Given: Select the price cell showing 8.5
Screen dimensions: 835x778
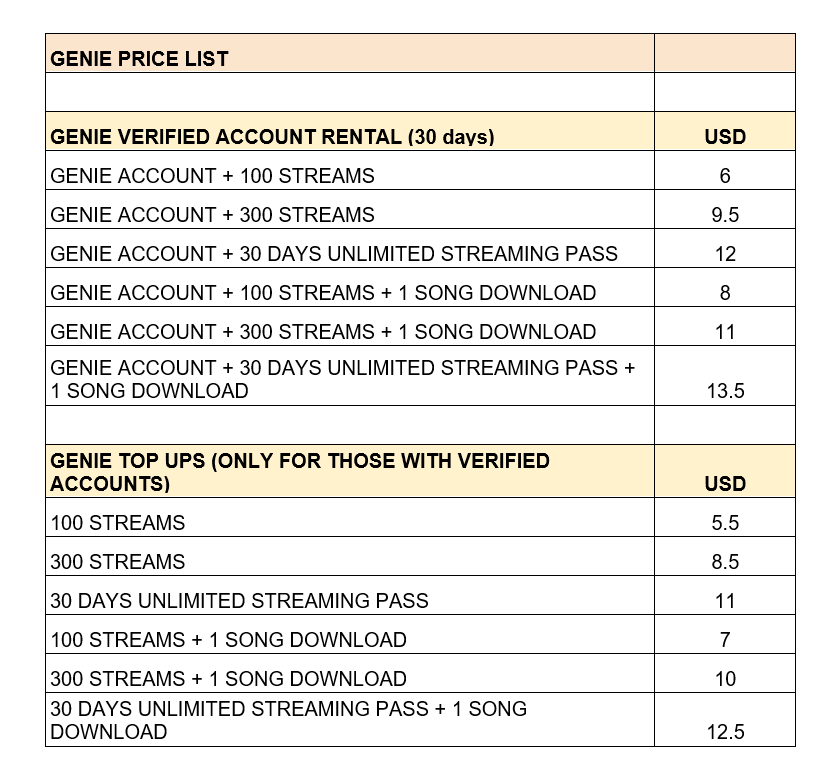Looking at the screenshot, I should 725,562.
